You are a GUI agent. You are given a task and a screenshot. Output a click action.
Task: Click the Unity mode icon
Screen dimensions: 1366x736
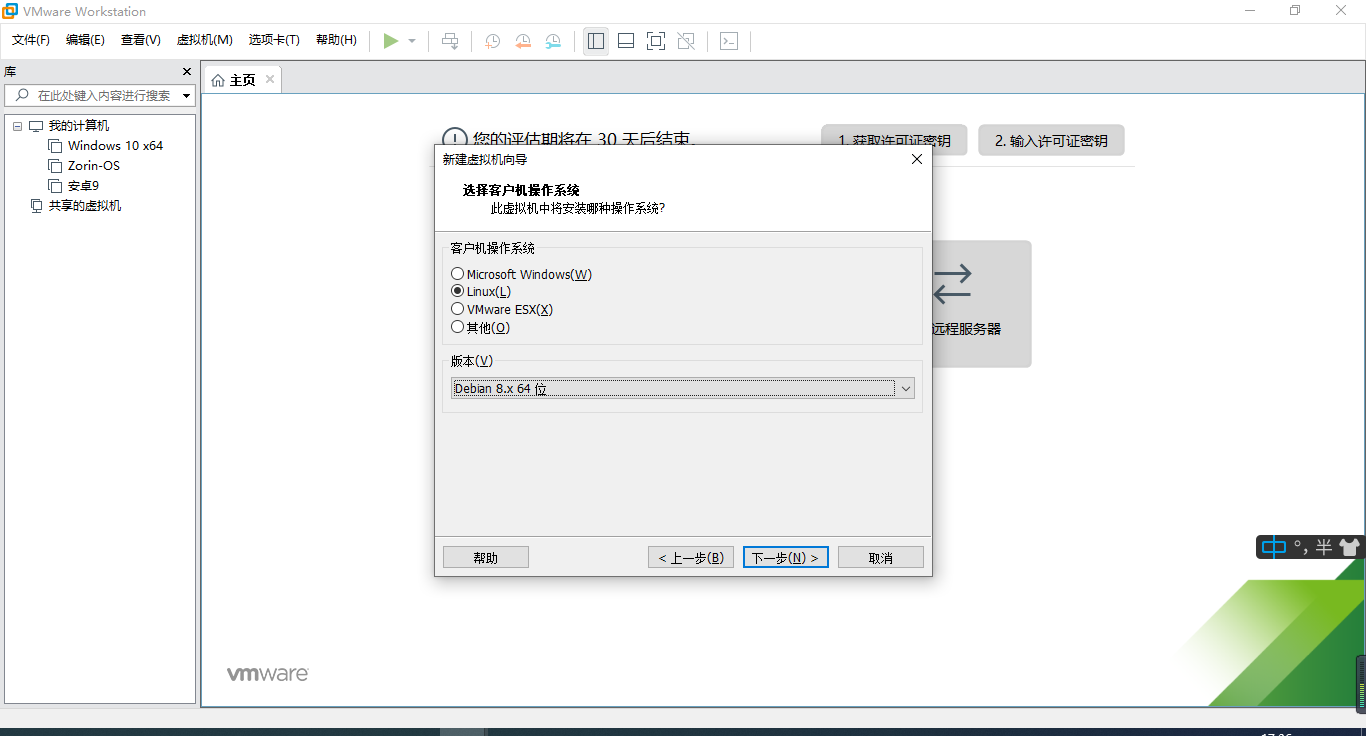(686, 41)
